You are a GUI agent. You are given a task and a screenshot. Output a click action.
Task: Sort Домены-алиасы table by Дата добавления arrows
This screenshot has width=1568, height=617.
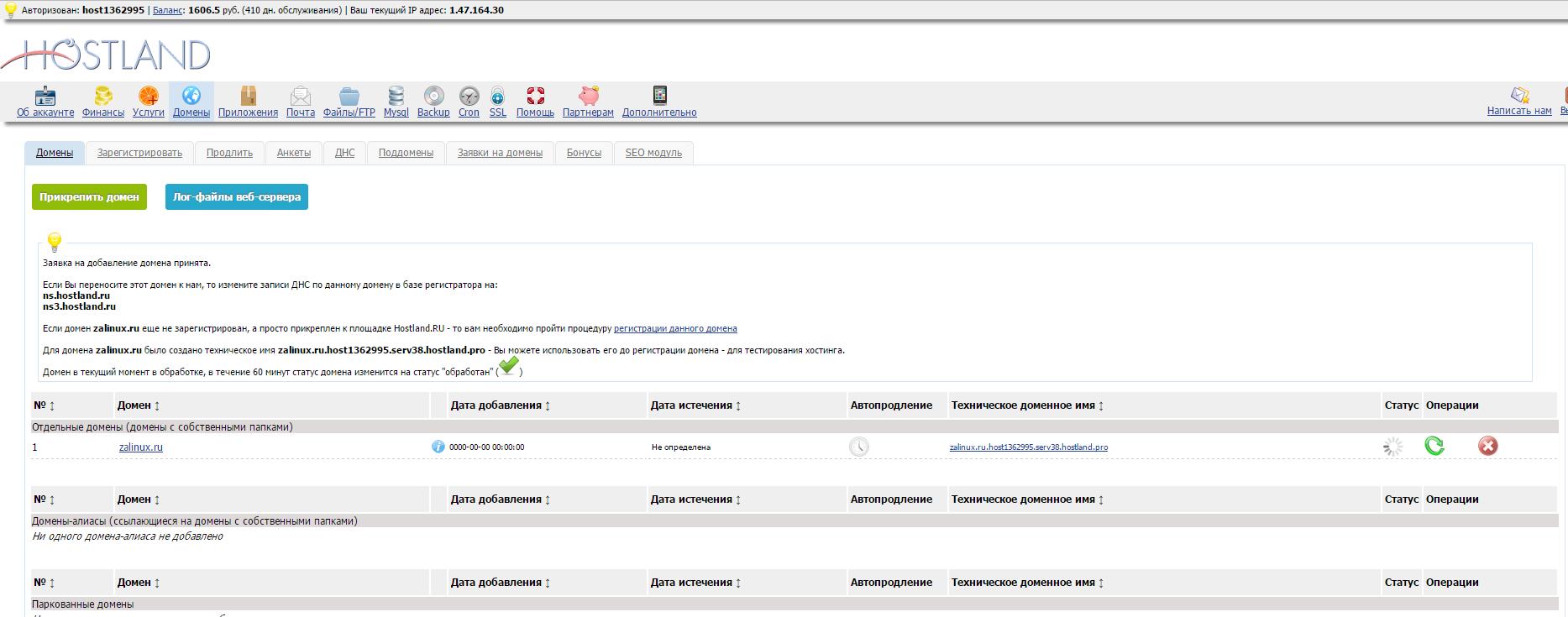548,499
